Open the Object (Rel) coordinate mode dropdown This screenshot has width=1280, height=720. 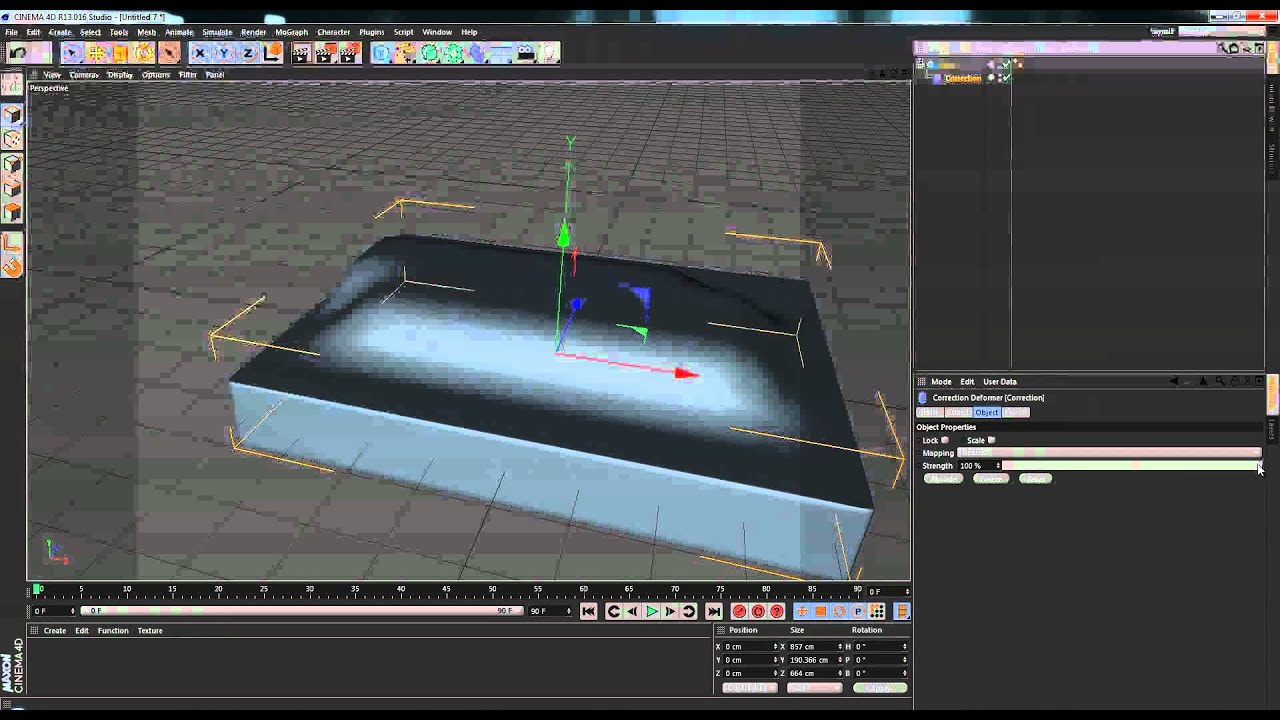click(749, 688)
